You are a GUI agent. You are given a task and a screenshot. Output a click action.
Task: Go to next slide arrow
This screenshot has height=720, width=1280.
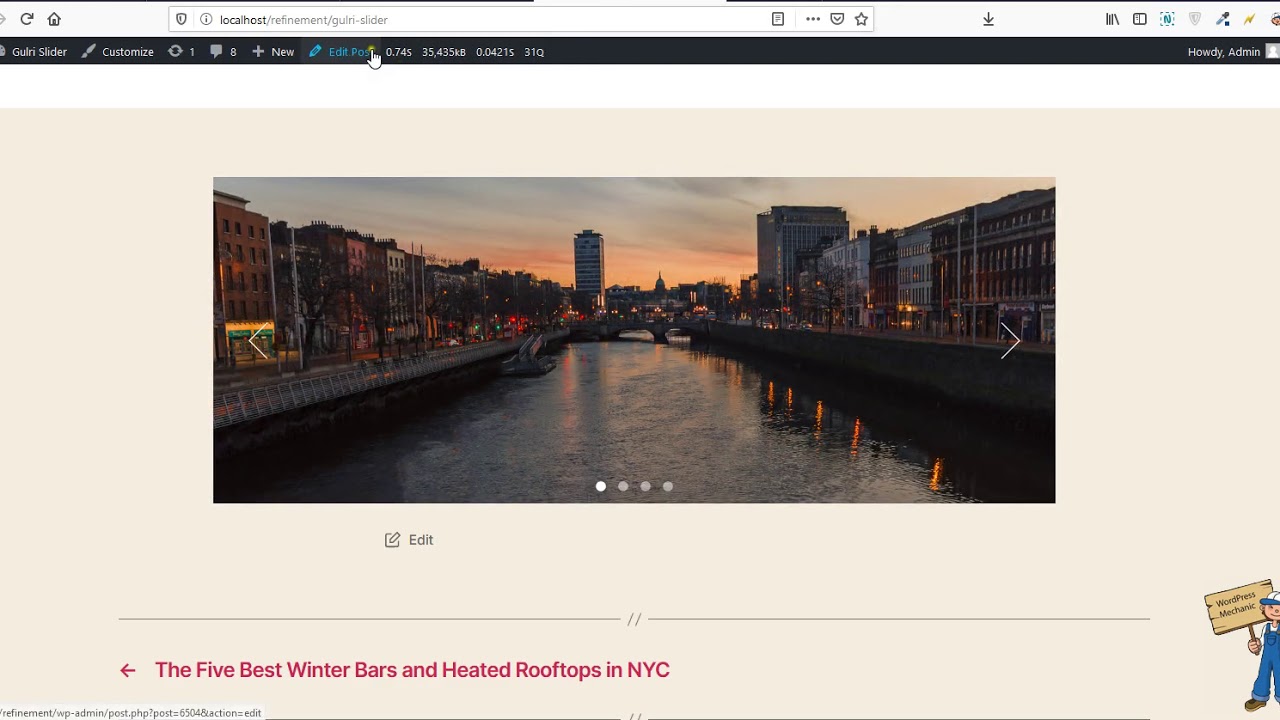click(1010, 341)
